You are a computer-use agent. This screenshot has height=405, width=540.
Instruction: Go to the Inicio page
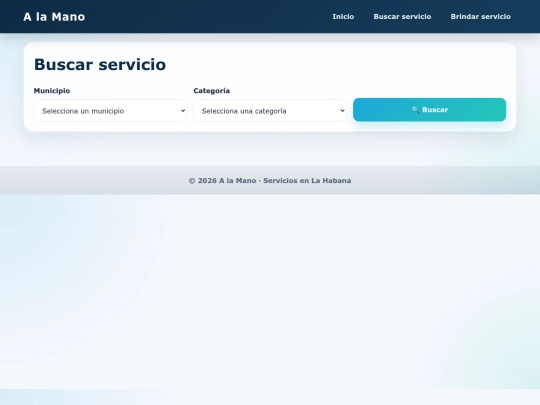[343, 17]
